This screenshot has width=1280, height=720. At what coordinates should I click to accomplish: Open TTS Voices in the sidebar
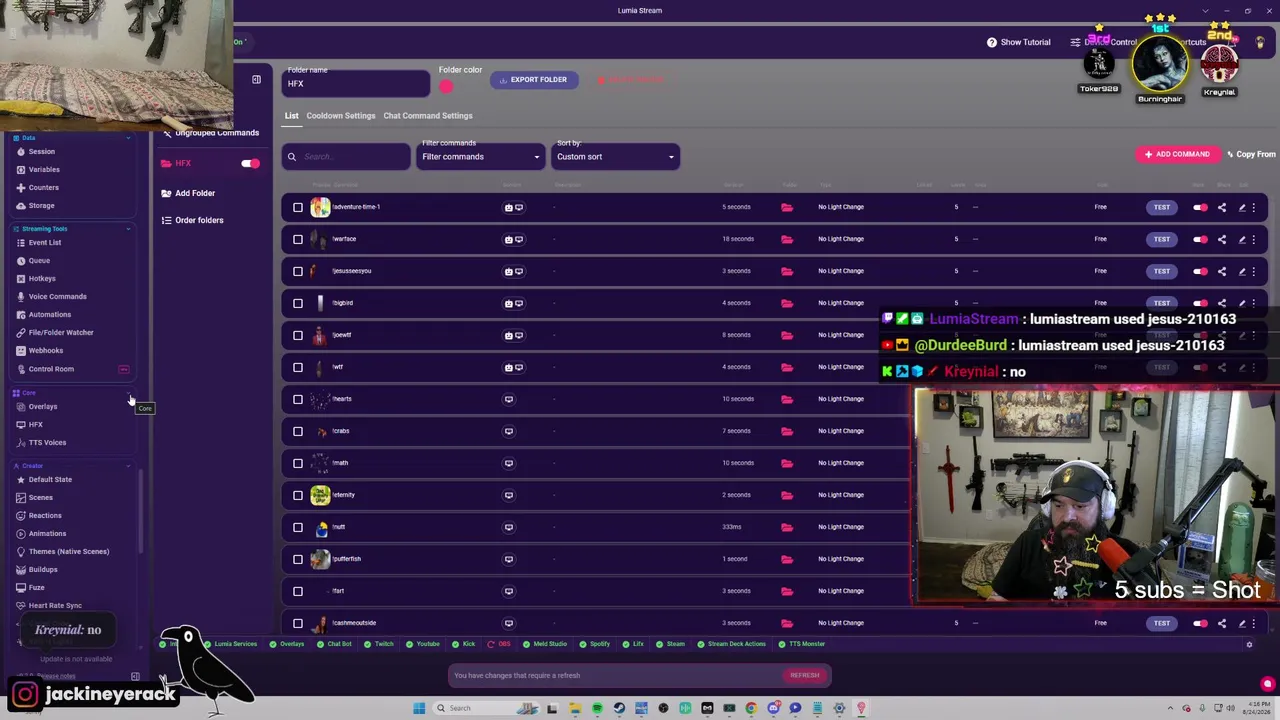pyautogui.click(x=47, y=442)
